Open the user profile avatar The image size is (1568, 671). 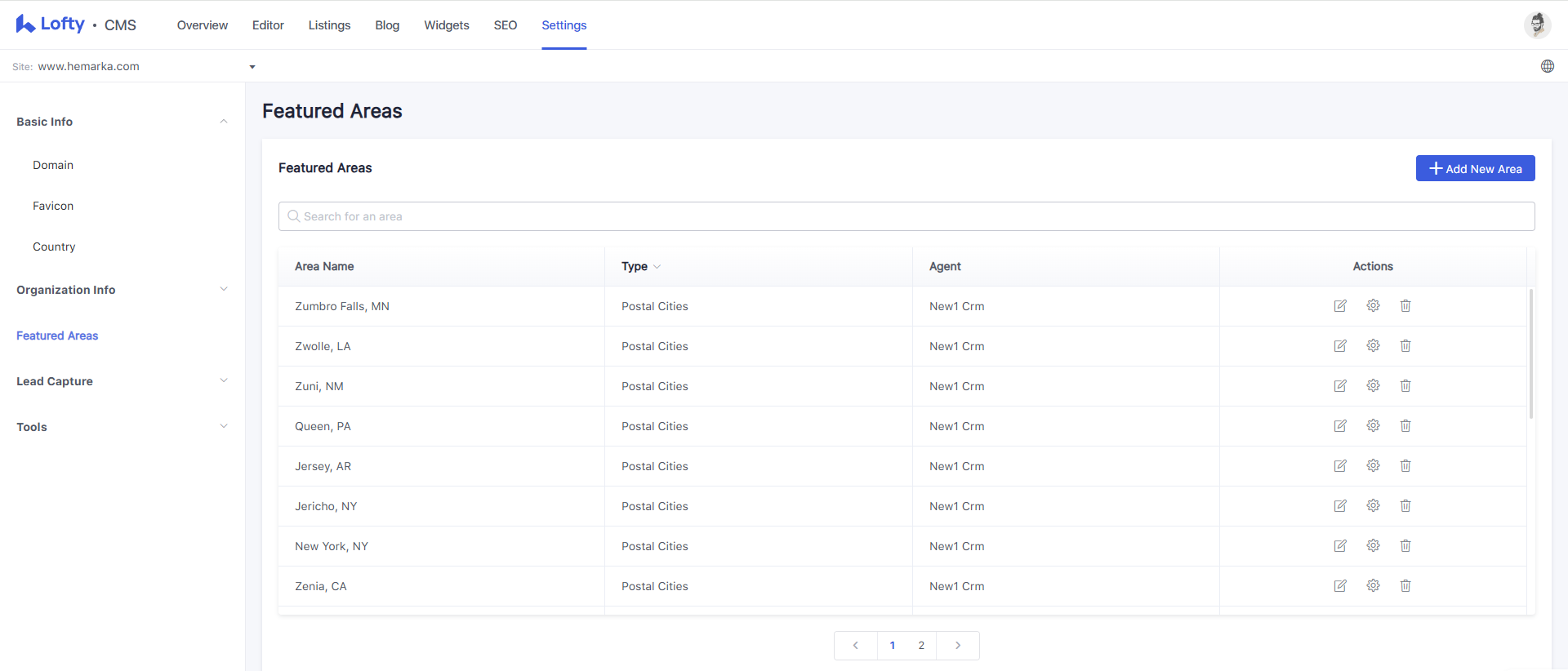click(1538, 24)
